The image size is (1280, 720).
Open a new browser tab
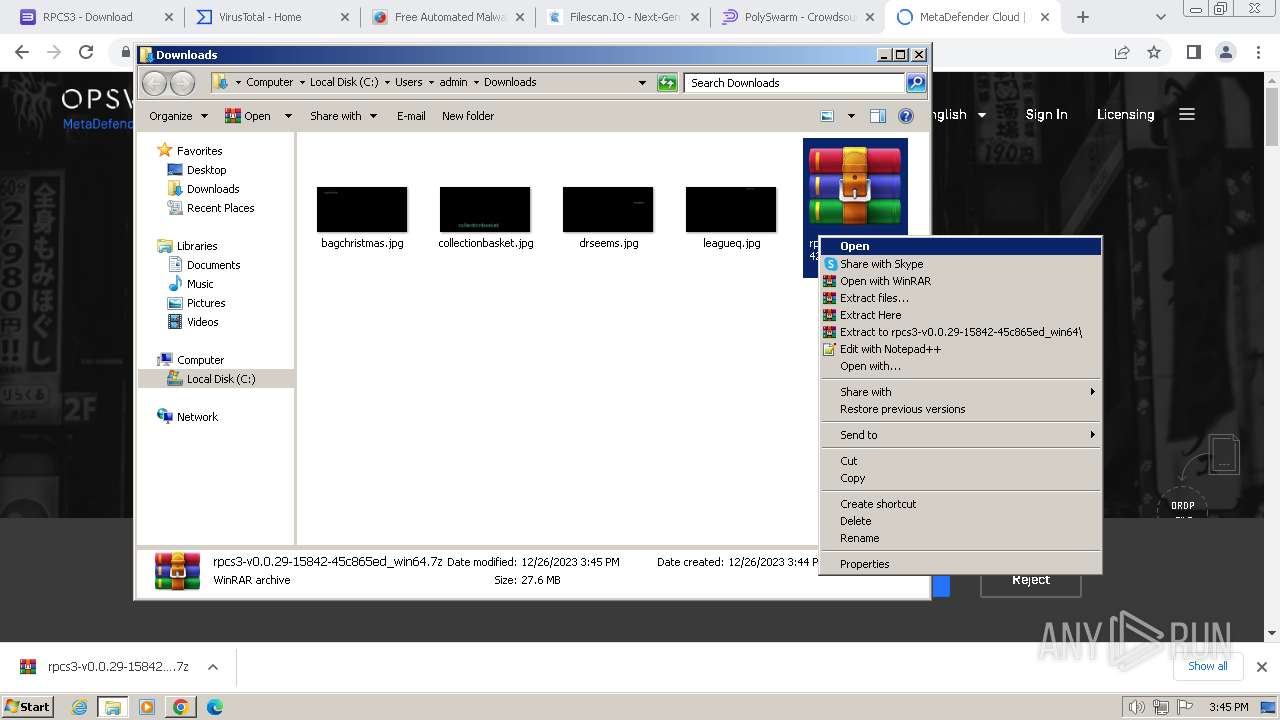(1082, 17)
